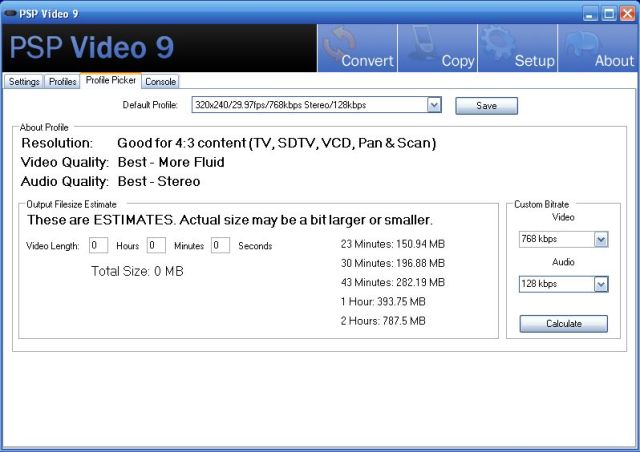Open Setup with the gear icon
Image resolution: width=640 pixels, height=452 pixels.
tap(516, 47)
